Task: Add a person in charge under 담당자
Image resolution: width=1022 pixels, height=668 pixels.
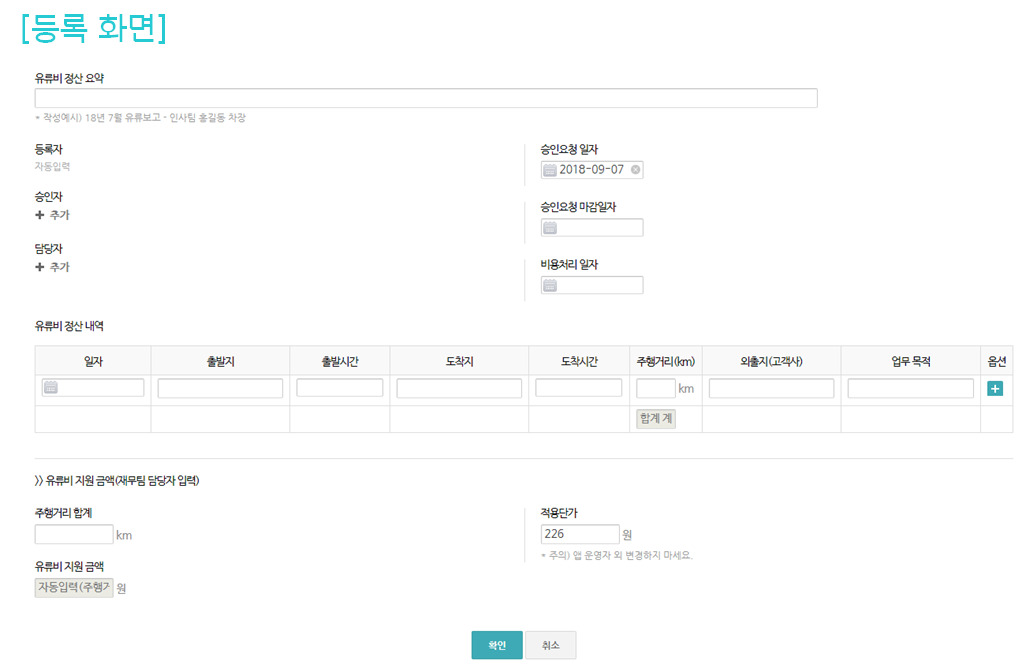Action: pyautogui.click(x=53, y=267)
